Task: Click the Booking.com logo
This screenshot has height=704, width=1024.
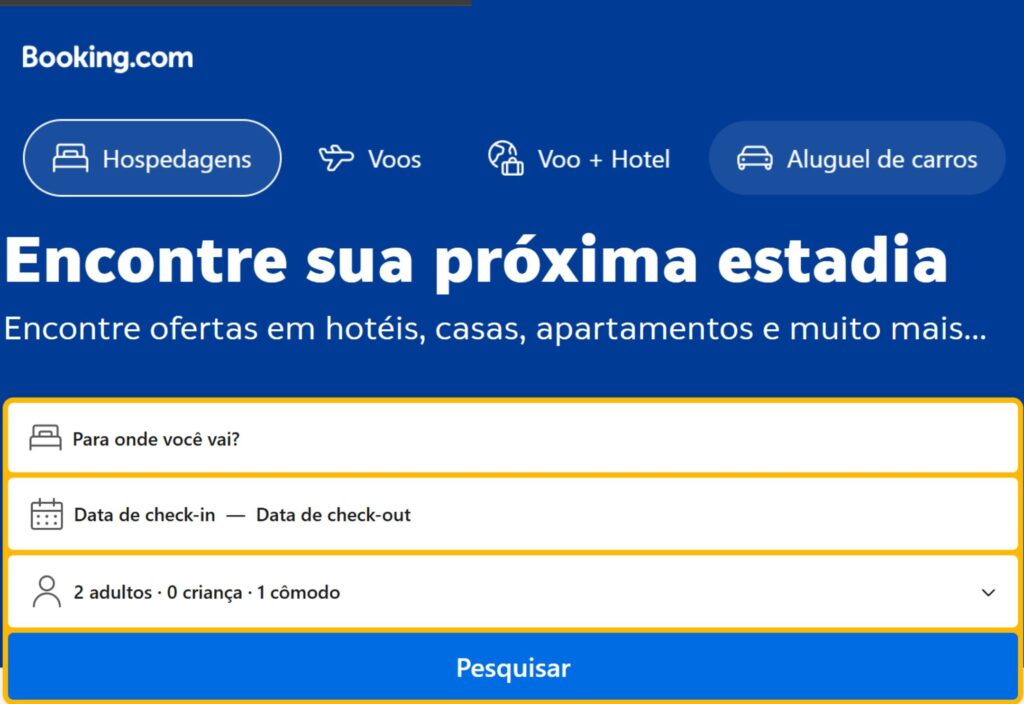Action: tap(108, 58)
